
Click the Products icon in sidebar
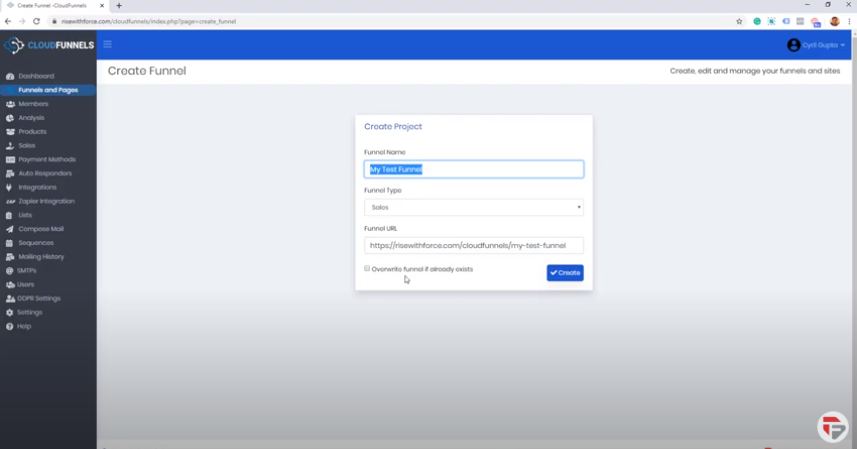(x=10, y=132)
